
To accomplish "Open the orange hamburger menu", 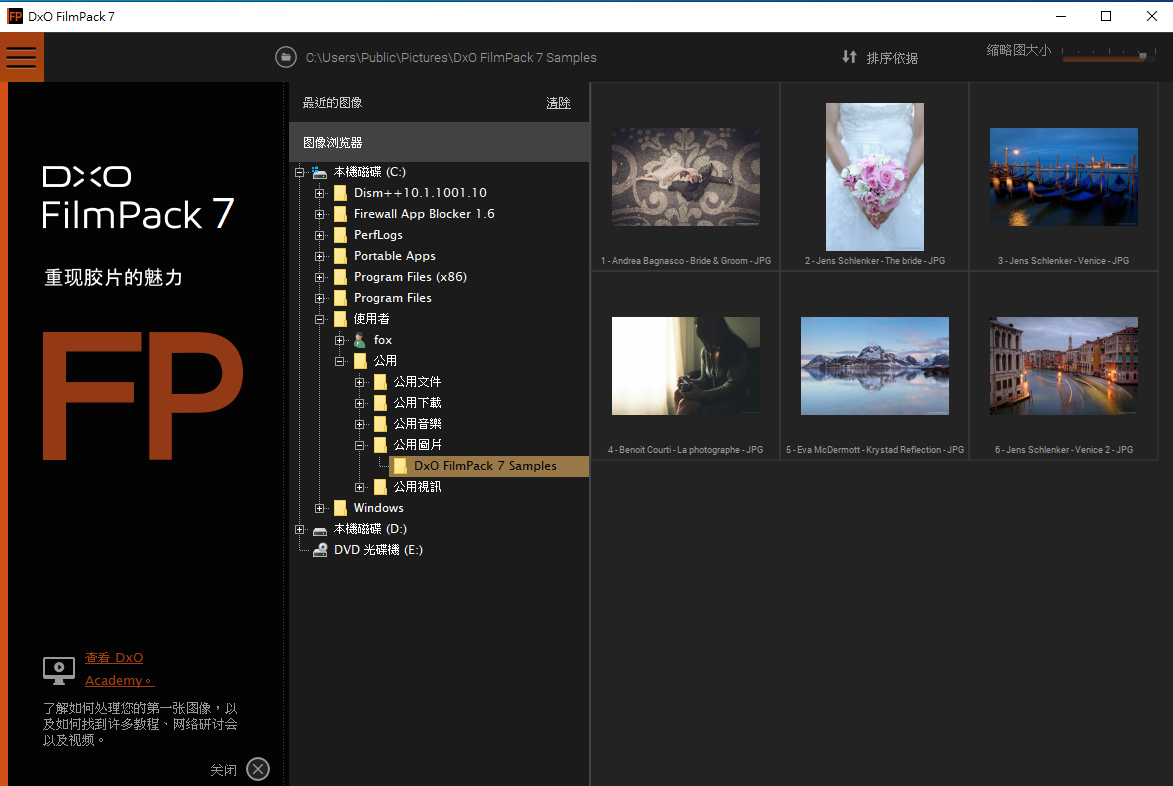I will (x=22, y=58).
